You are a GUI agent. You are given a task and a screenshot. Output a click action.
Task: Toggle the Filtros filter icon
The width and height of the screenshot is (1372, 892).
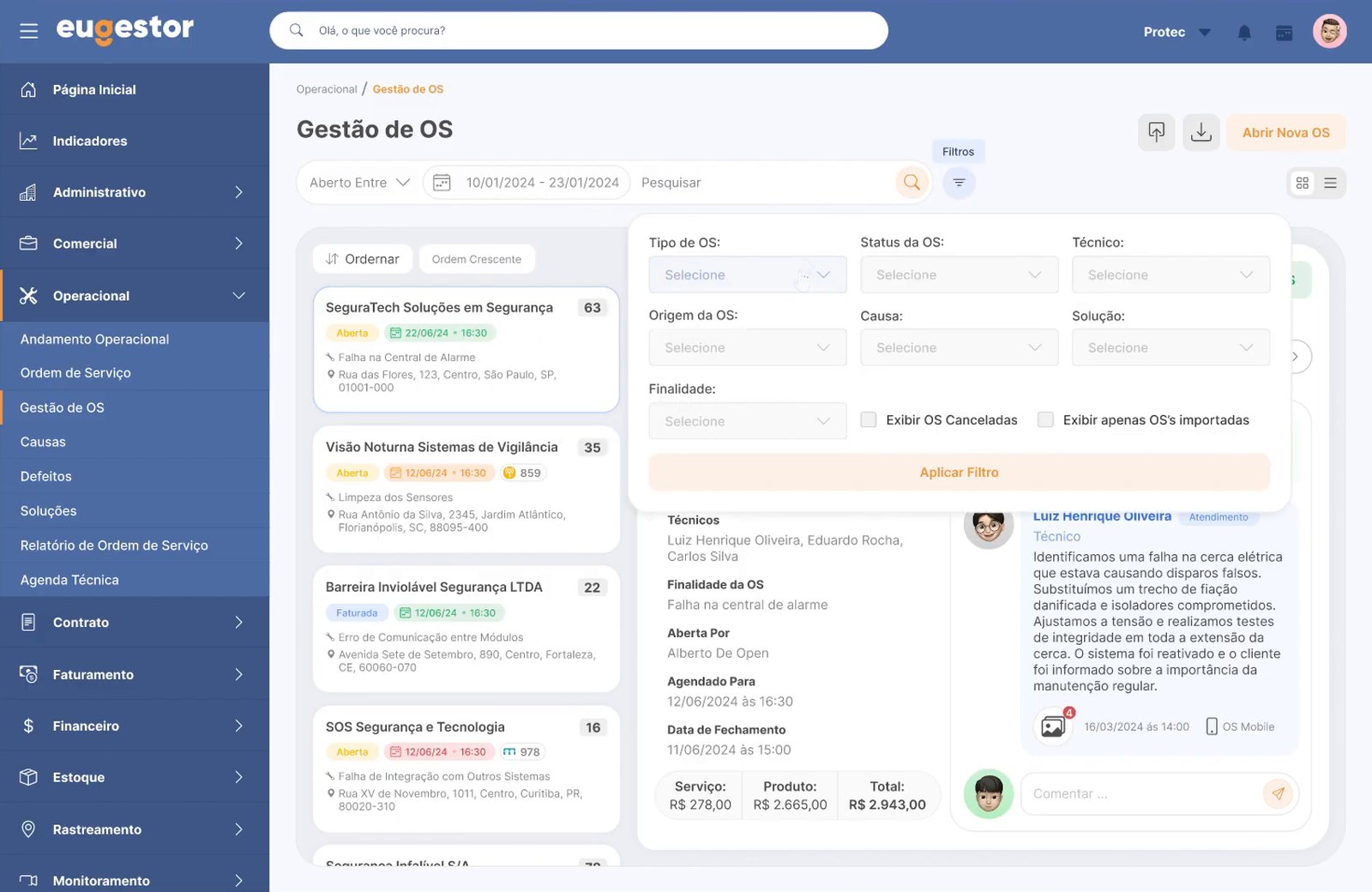(959, 182)
